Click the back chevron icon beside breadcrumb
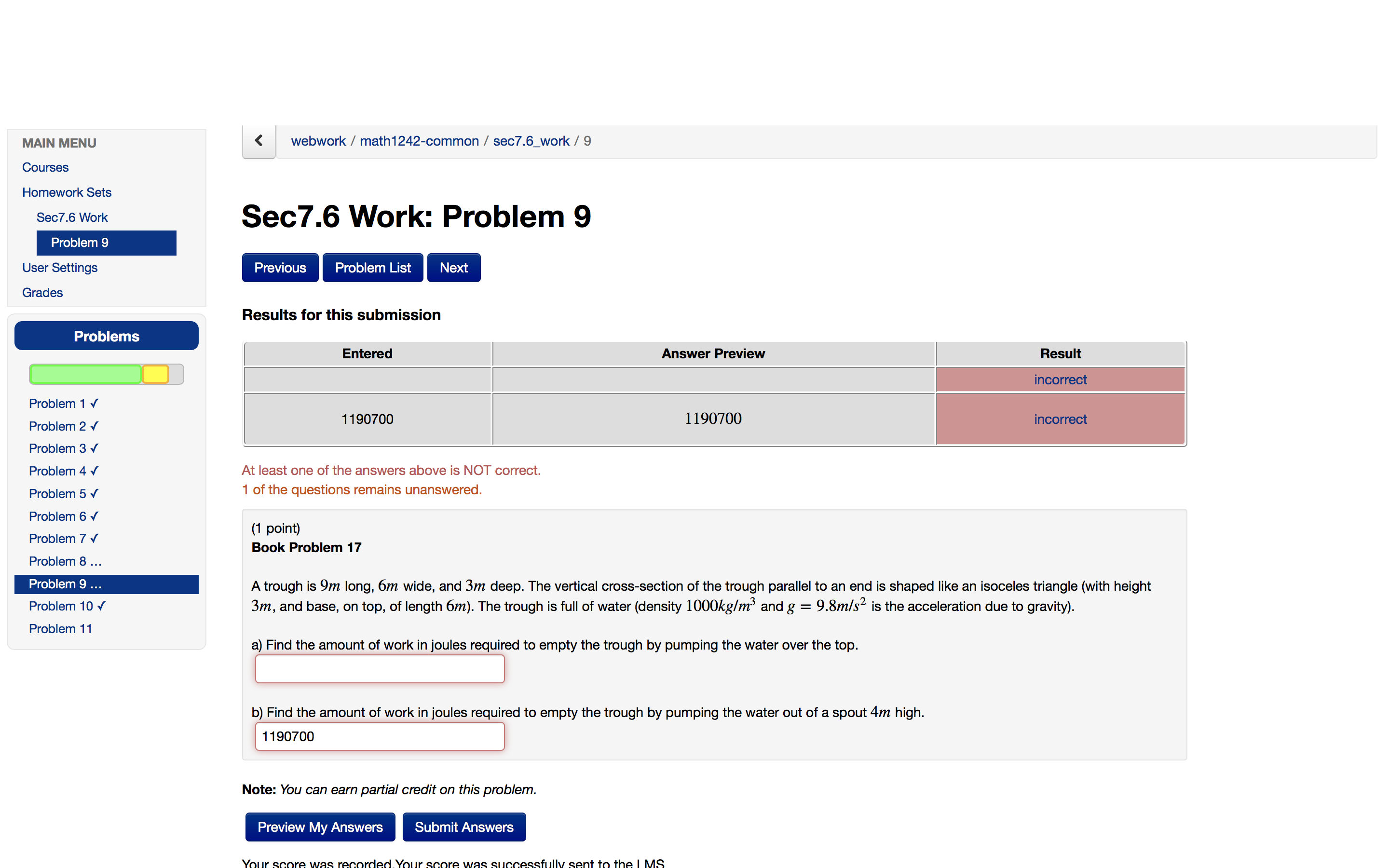Screen dimensions: 1389x868 [x=259, y=141]
